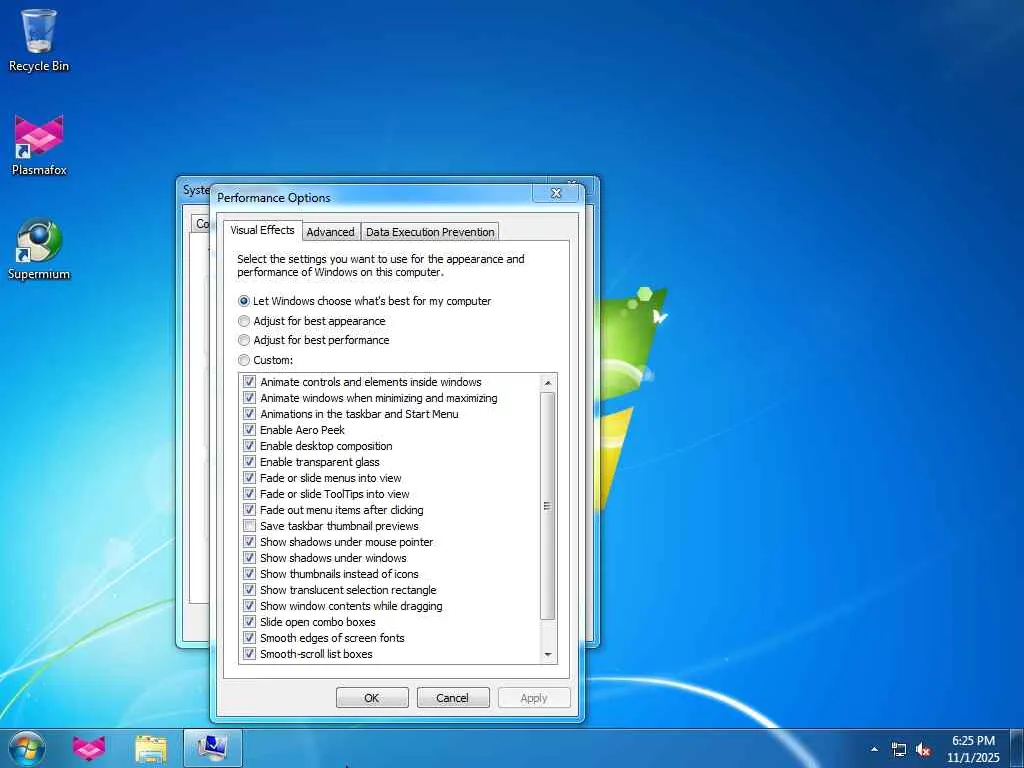Toggle Show thumbnails instead of icons
Viewport: 1024px width, 768px height.
coord(249,574)
